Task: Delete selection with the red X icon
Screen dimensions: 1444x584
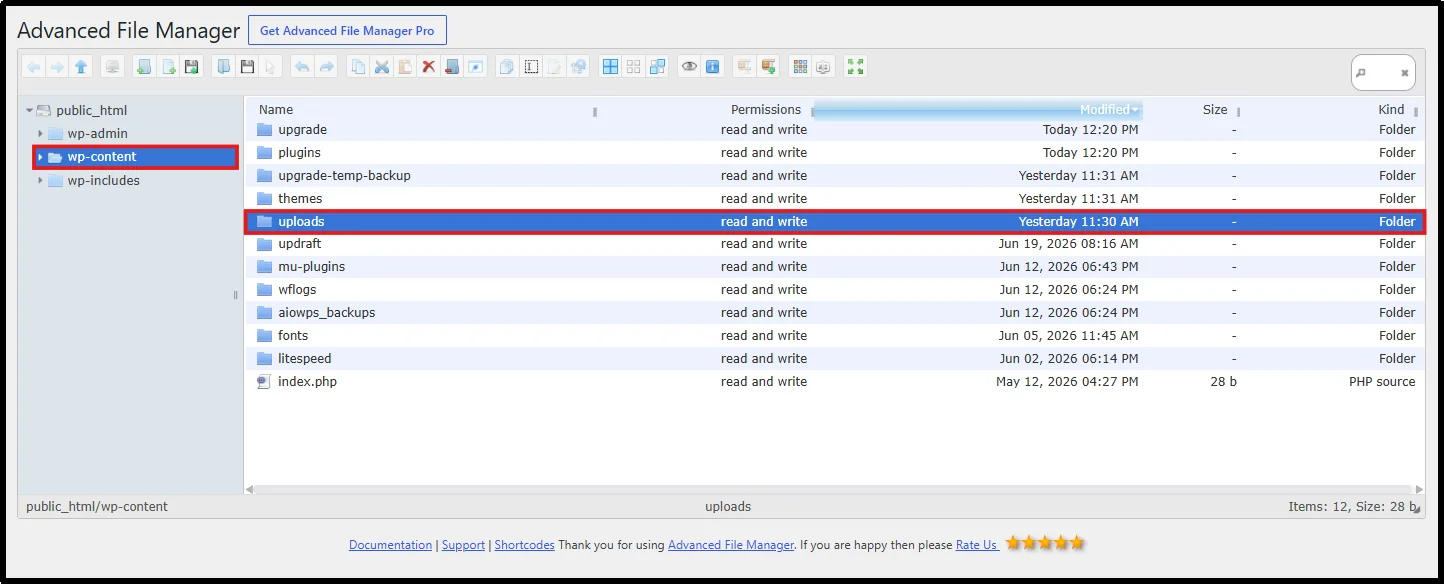Action: (428, 67)
